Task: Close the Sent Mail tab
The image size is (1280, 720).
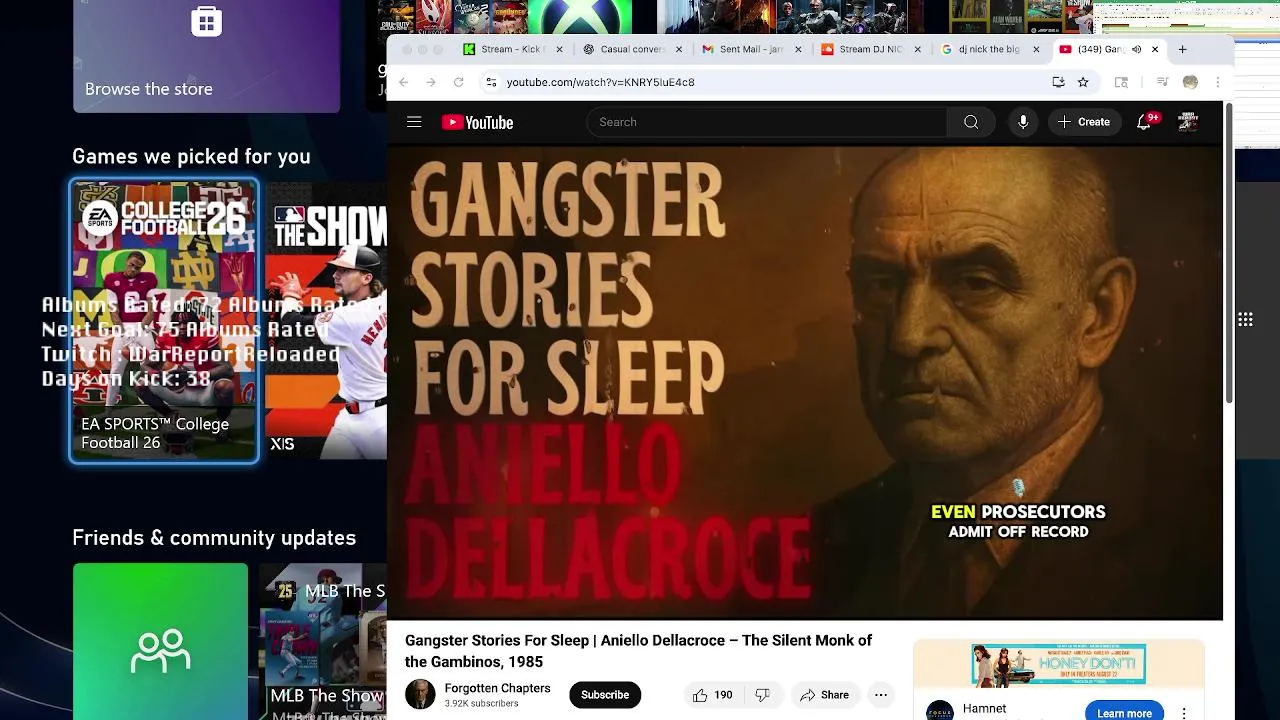Action: pos(799,49)
